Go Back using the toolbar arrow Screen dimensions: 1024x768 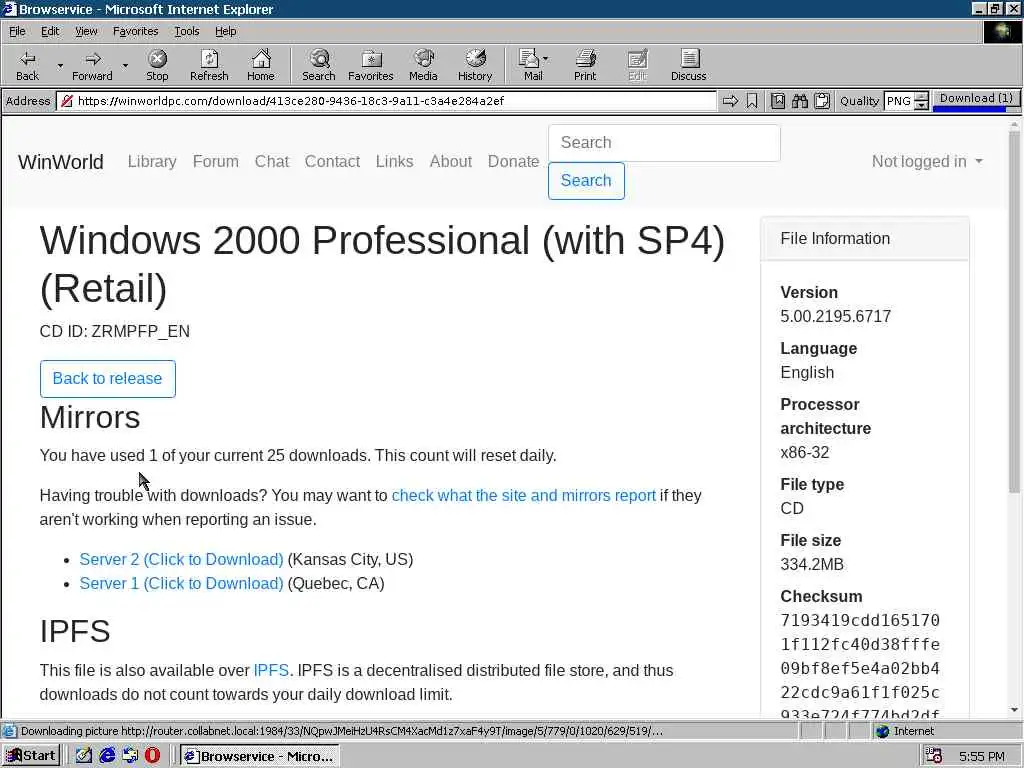tap(27, 65)
